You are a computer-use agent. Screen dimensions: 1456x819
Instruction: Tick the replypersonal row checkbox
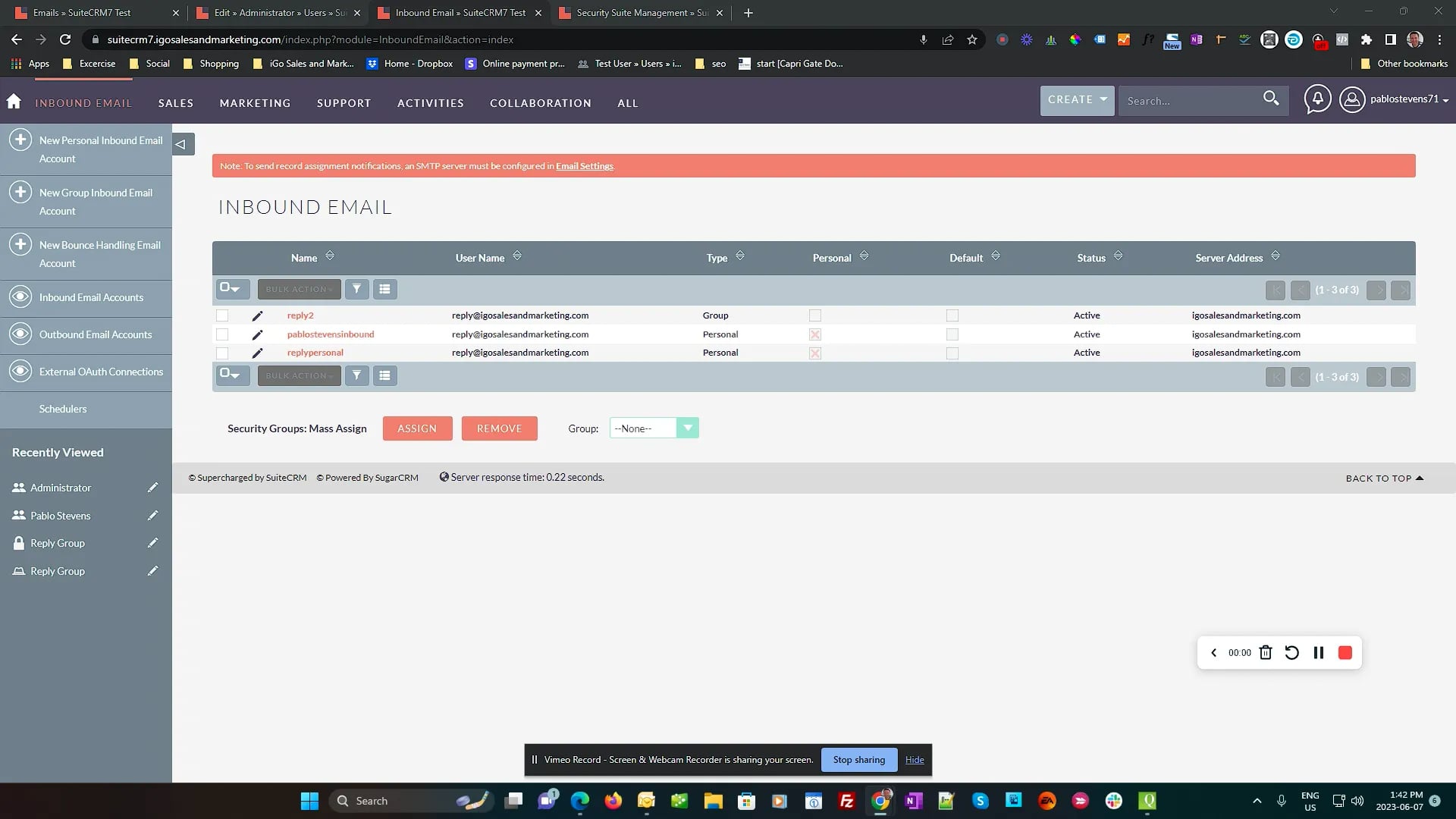(222, 353)
